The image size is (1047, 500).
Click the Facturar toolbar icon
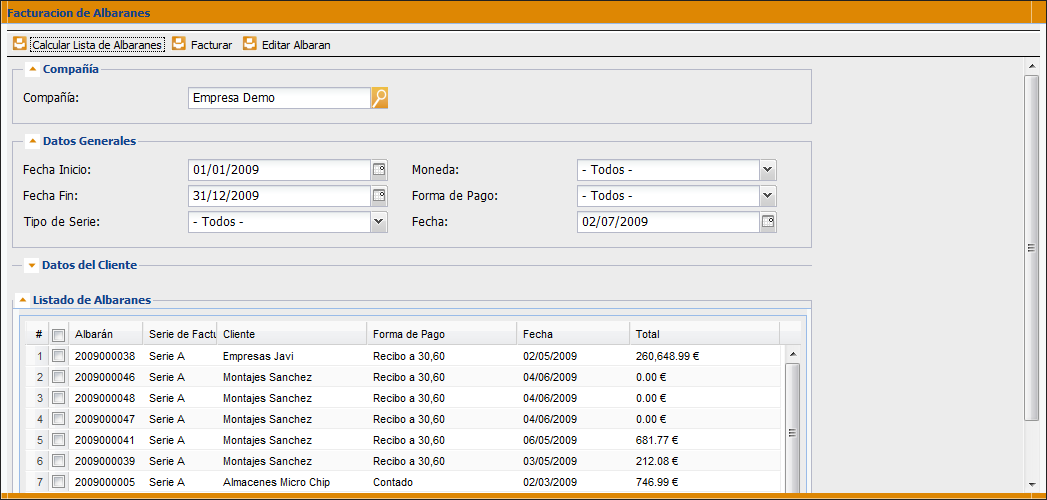coord(179,44)
